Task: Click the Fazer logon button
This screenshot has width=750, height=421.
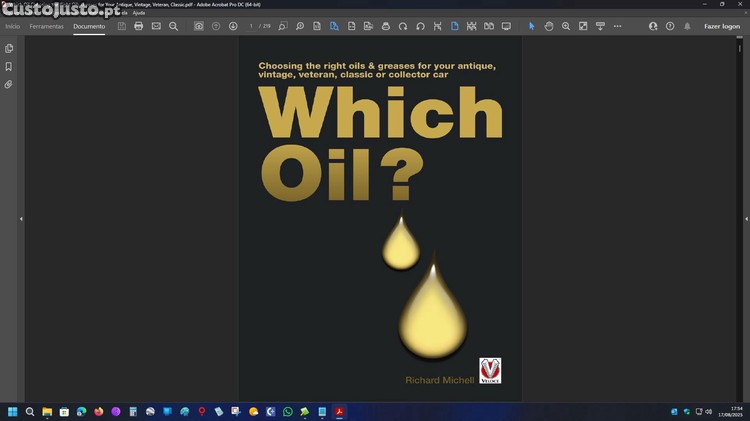Action: (x=721, y=26)
